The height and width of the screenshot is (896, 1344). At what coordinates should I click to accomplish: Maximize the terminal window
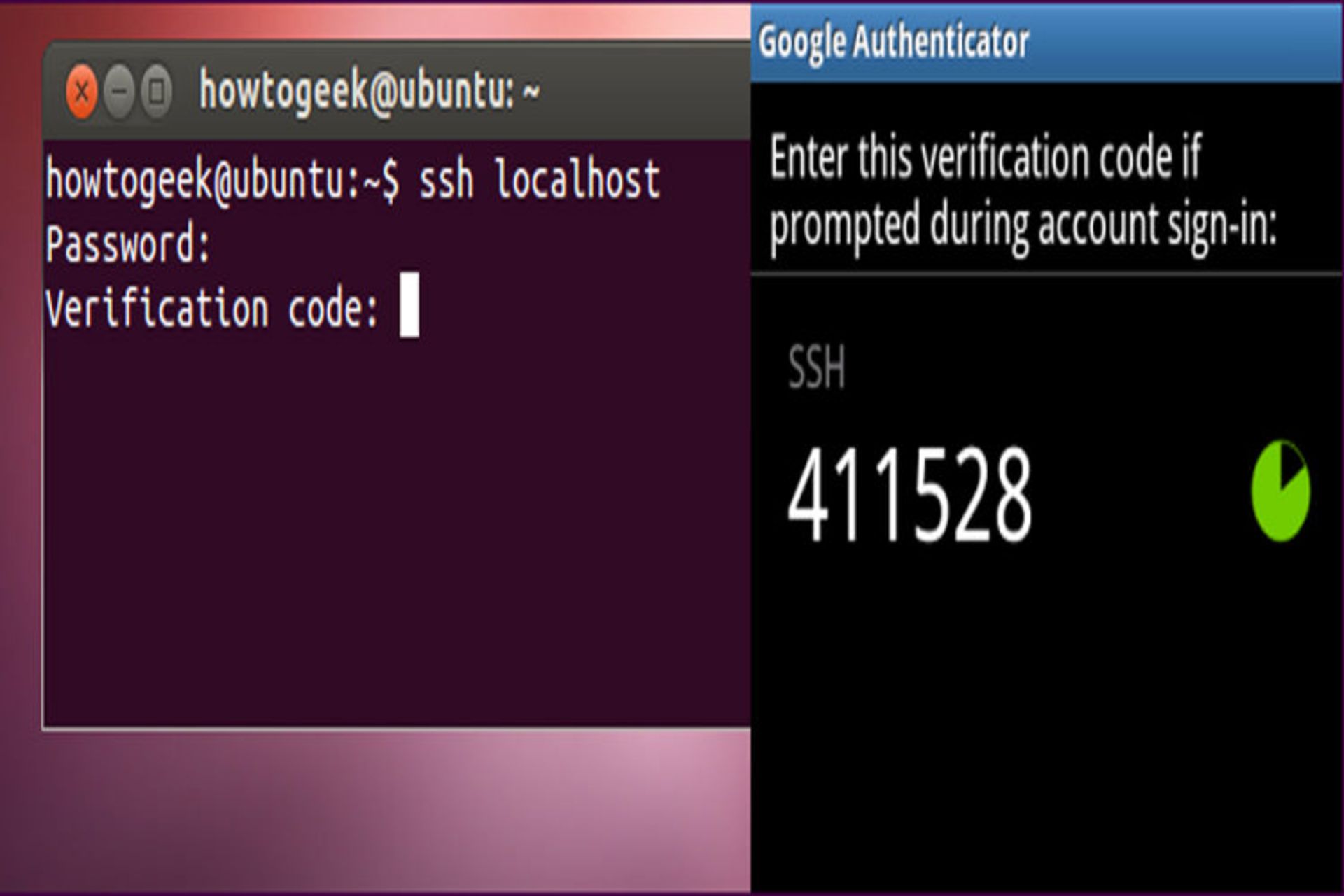coord(157,92)
